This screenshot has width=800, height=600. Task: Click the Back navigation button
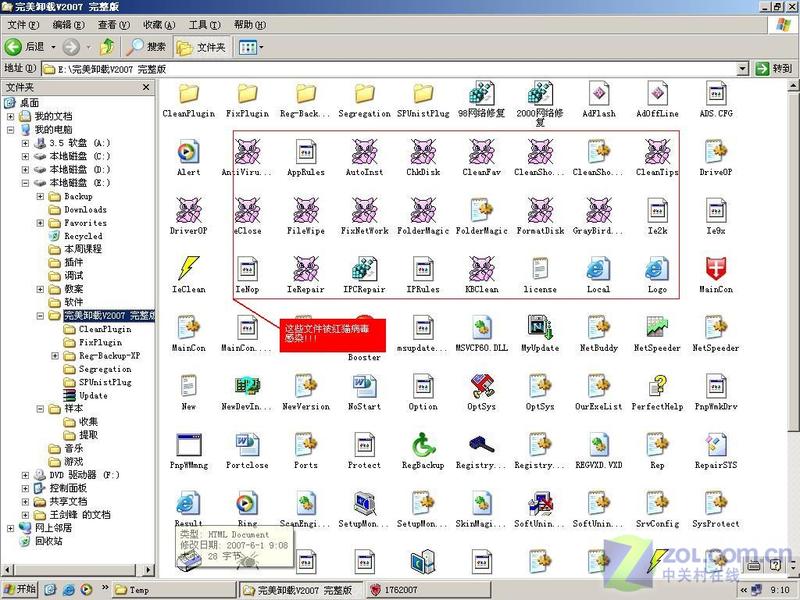25,47
